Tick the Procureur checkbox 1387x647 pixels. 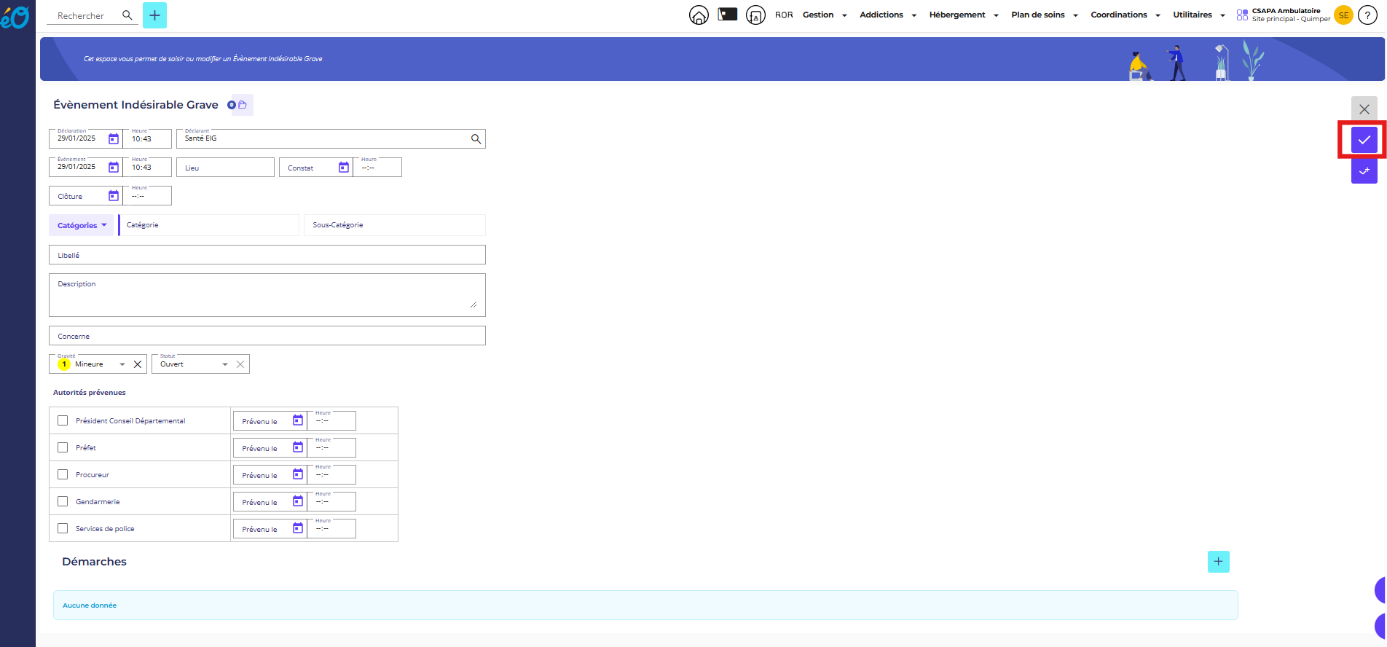63,475
